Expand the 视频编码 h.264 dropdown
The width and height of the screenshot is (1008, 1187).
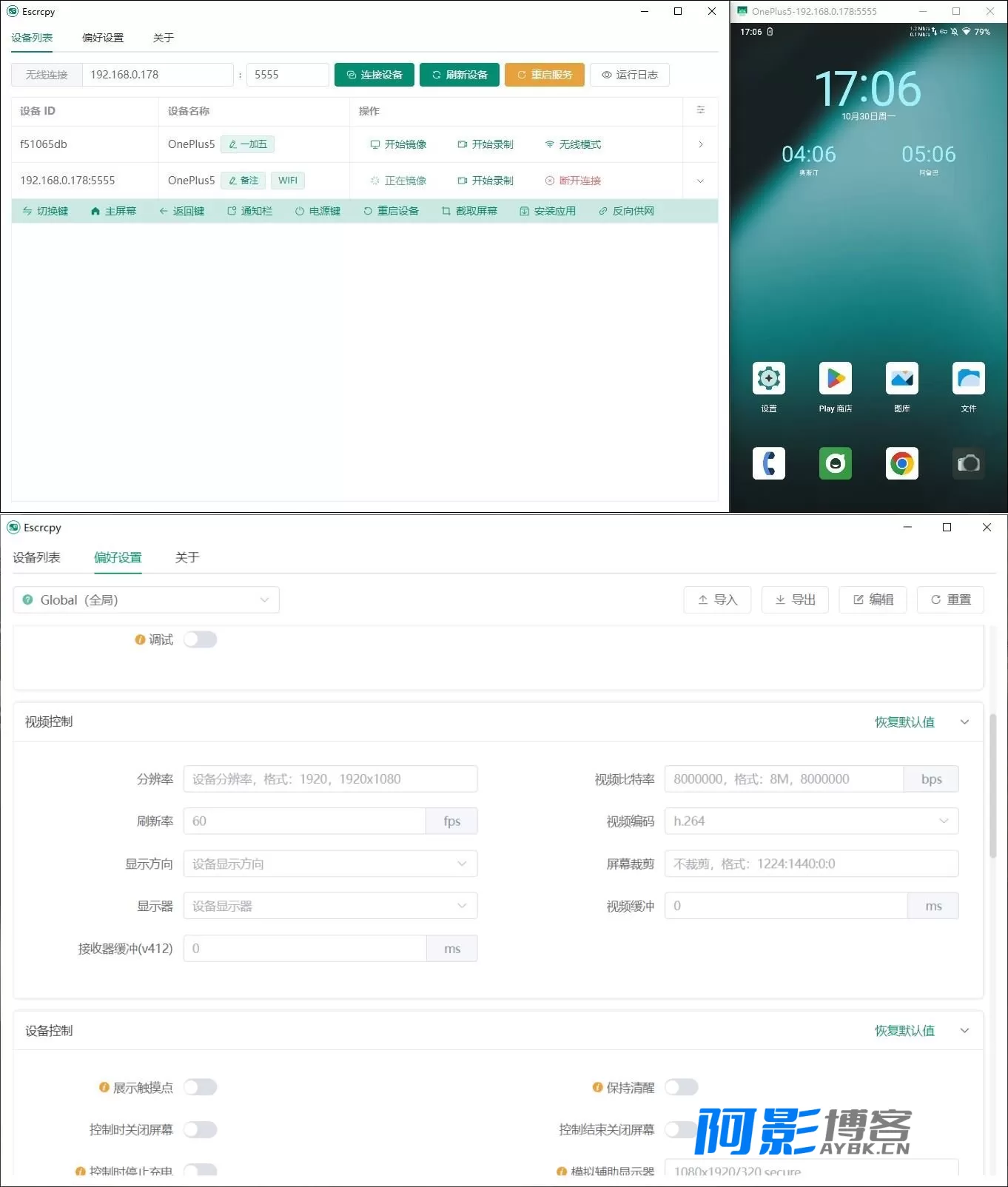point(811,821)
